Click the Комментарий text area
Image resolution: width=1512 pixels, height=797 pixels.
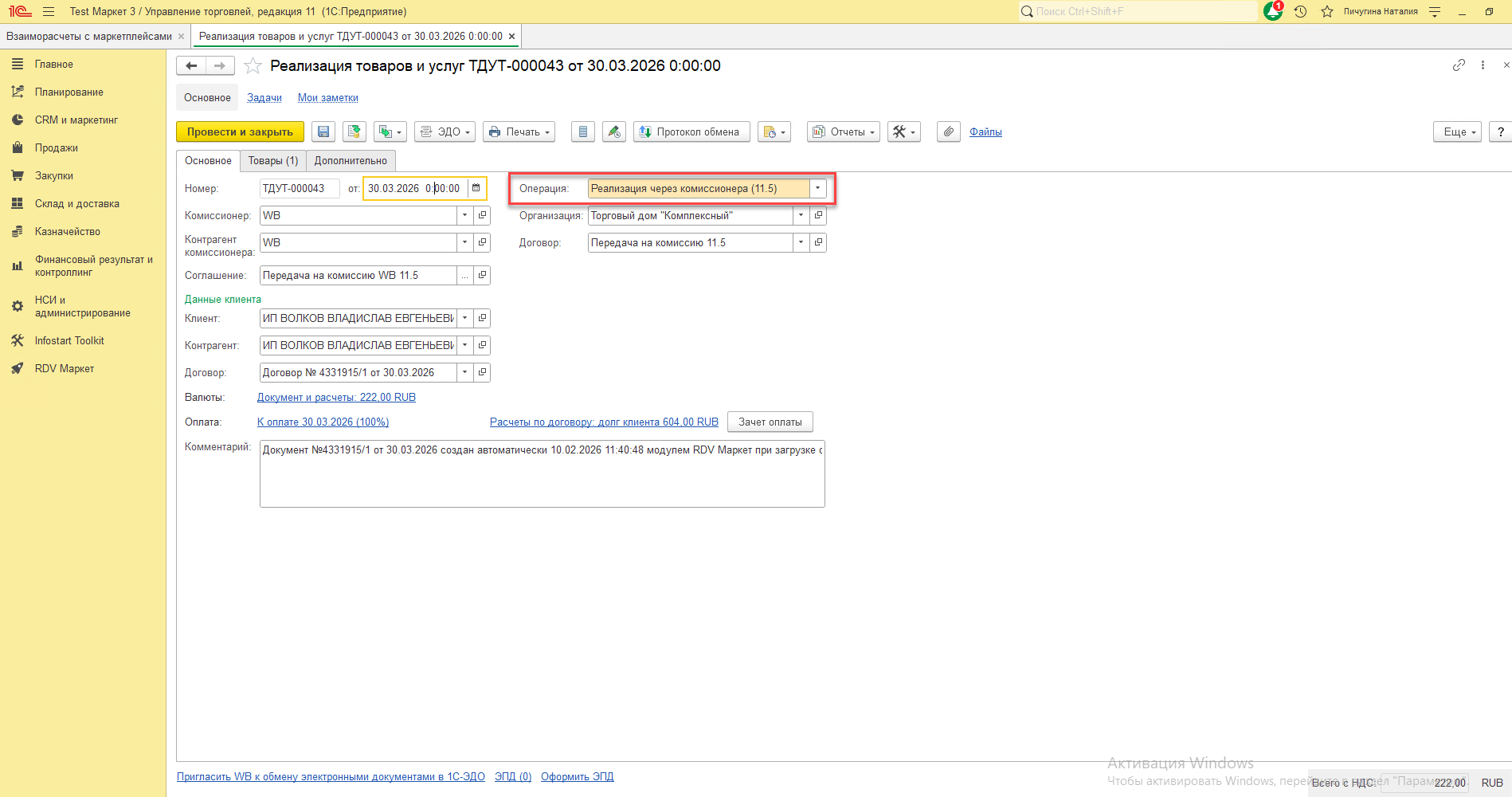[543, 474]
